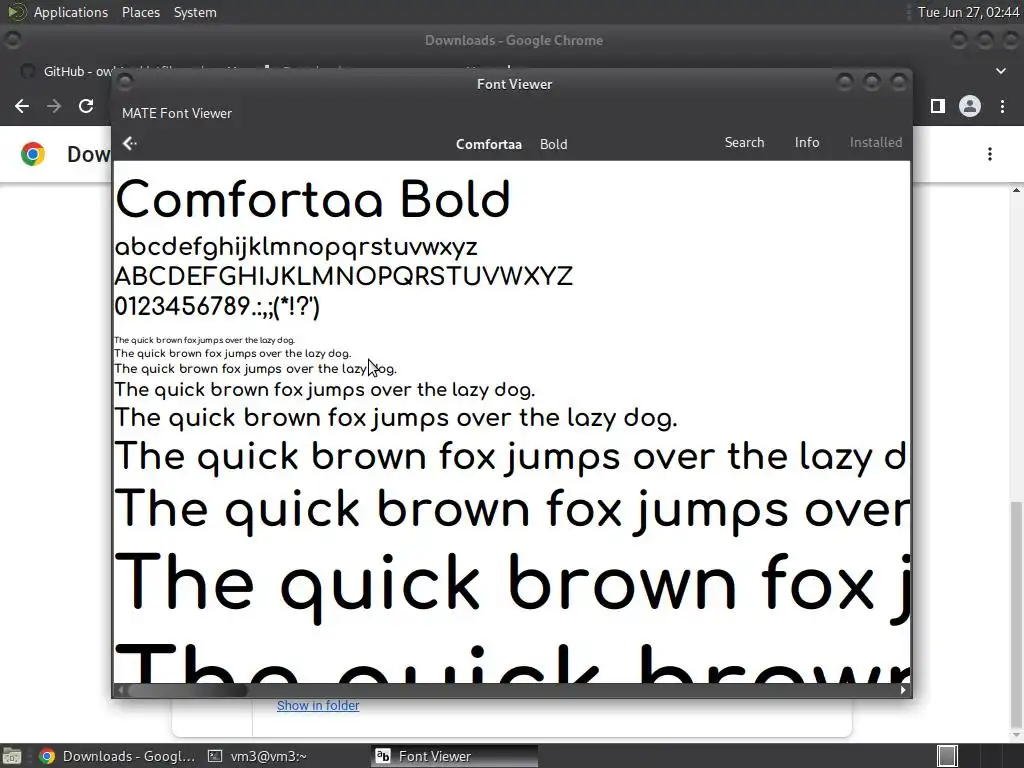The image size is (1024, 768).
Task: Click the digits and punctuation sample line
Action: point(217,306)
